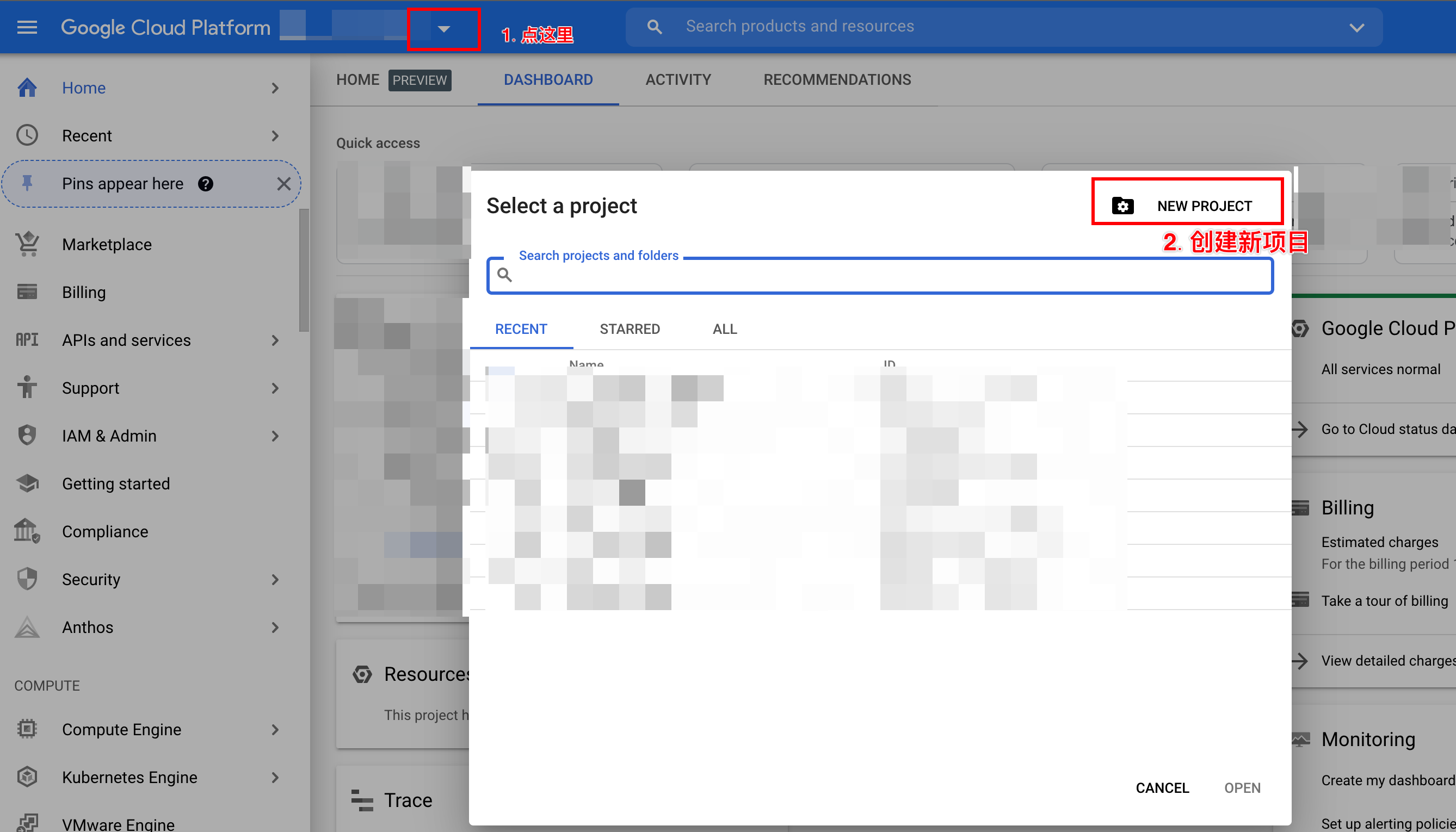Expand the Security submenu arrow
Image resolution: width=1456 pixels, height=832 pixels.
click(275, 580)
